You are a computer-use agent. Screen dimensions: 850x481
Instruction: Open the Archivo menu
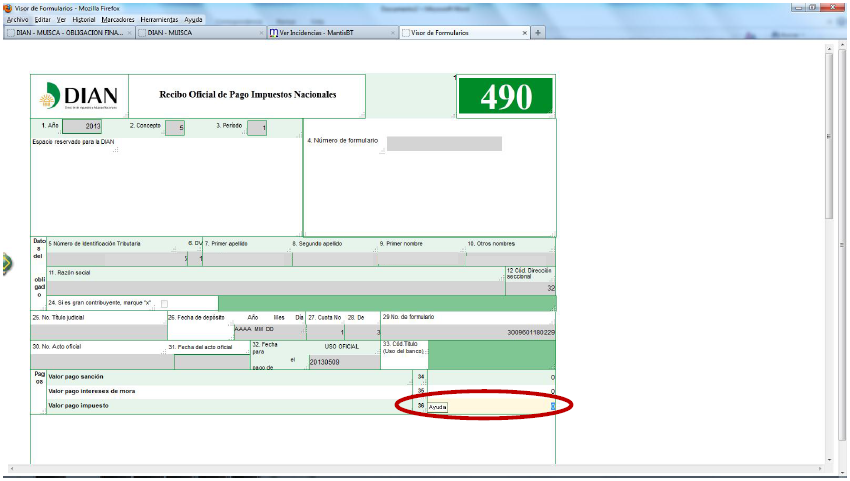coord(17,20)
